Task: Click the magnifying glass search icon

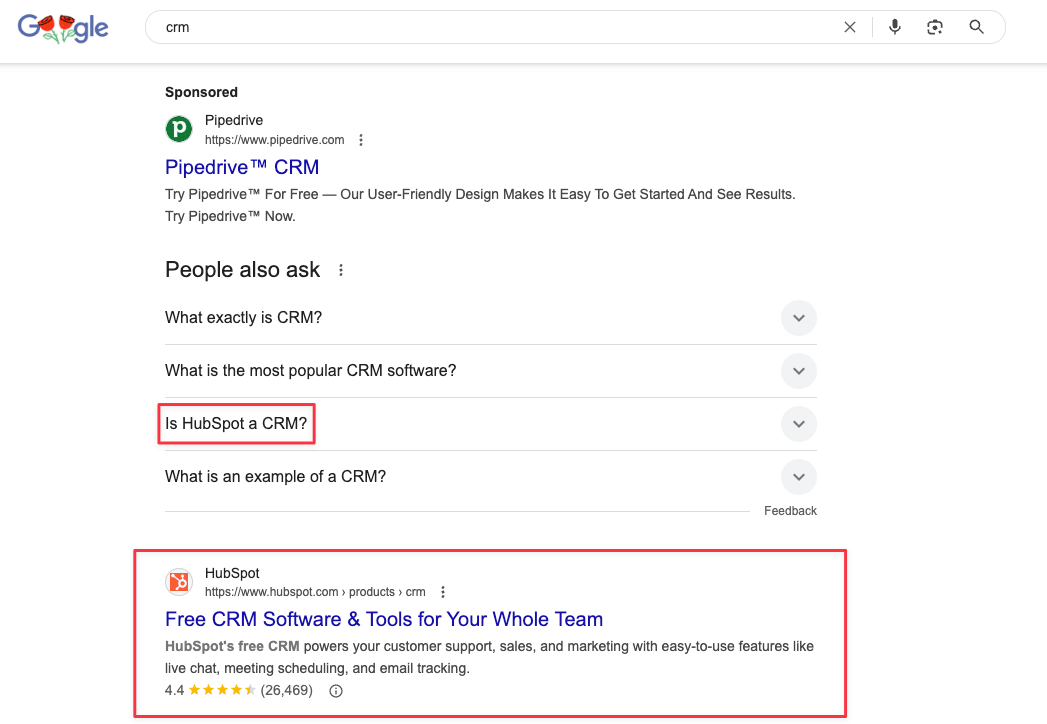Action: (976, 27)
